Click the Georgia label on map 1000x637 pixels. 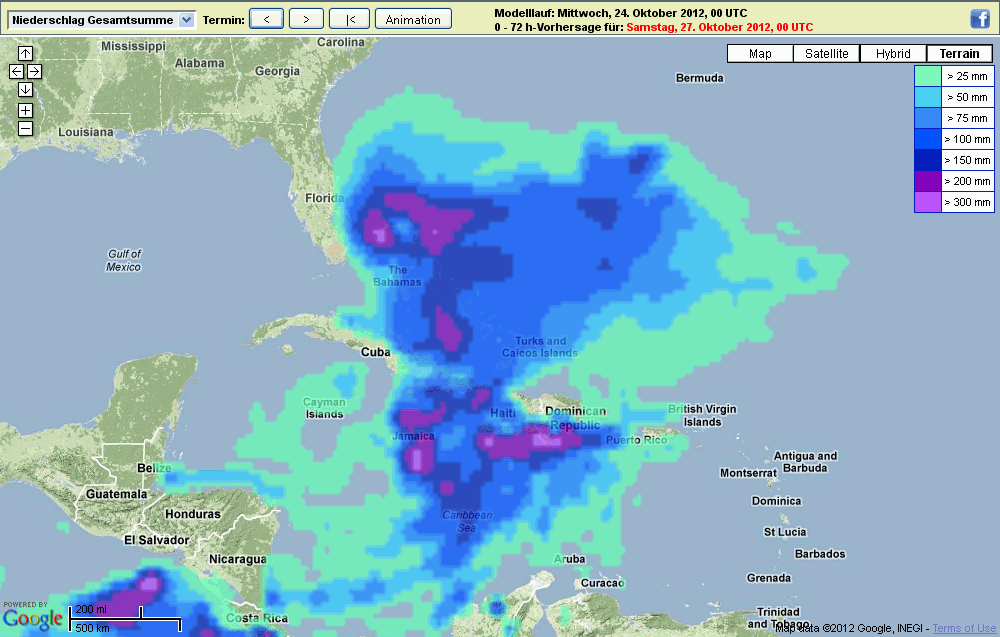coord(277,71)
